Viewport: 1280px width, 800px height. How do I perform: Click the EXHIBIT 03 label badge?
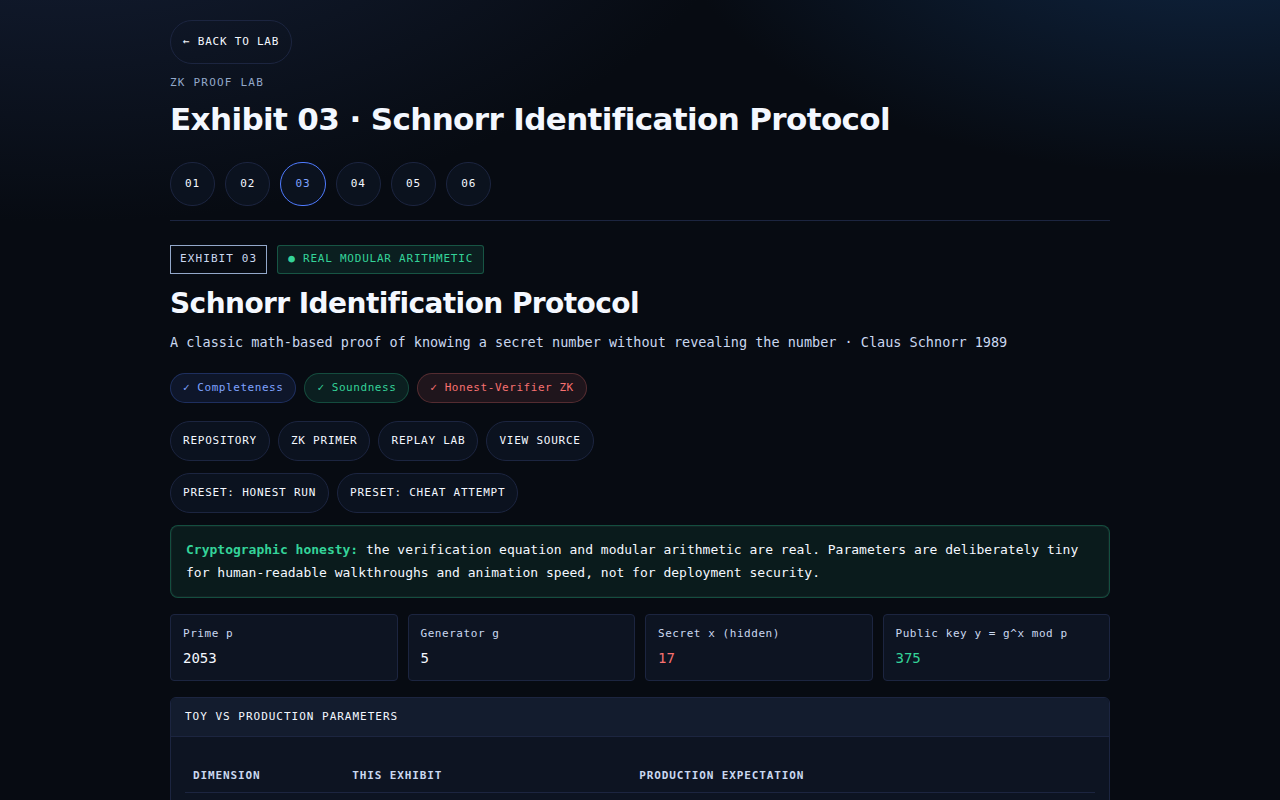click(218, 259)
